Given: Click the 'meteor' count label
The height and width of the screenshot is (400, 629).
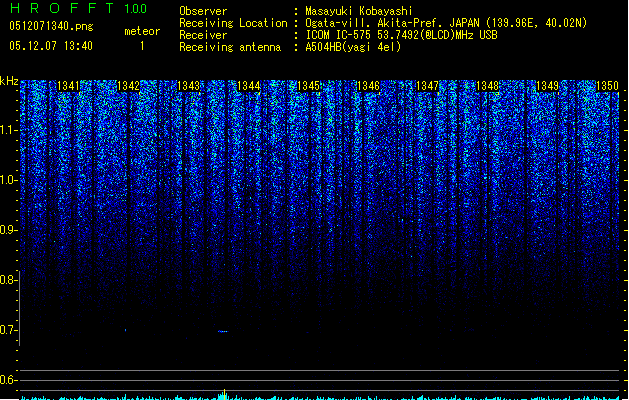Looking at the screenshot, I should 142,31.
